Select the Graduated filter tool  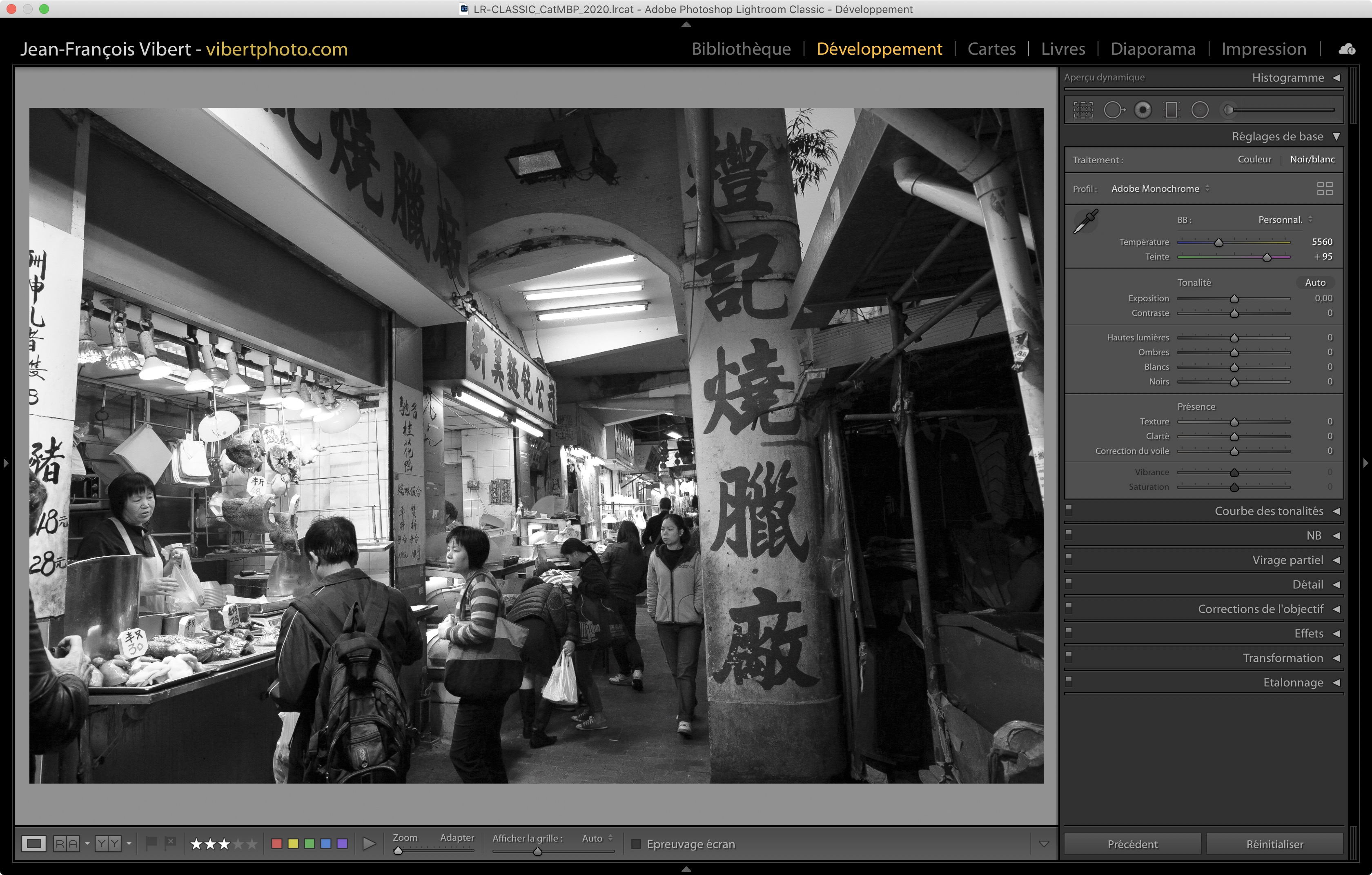[x=1172, y=109]
